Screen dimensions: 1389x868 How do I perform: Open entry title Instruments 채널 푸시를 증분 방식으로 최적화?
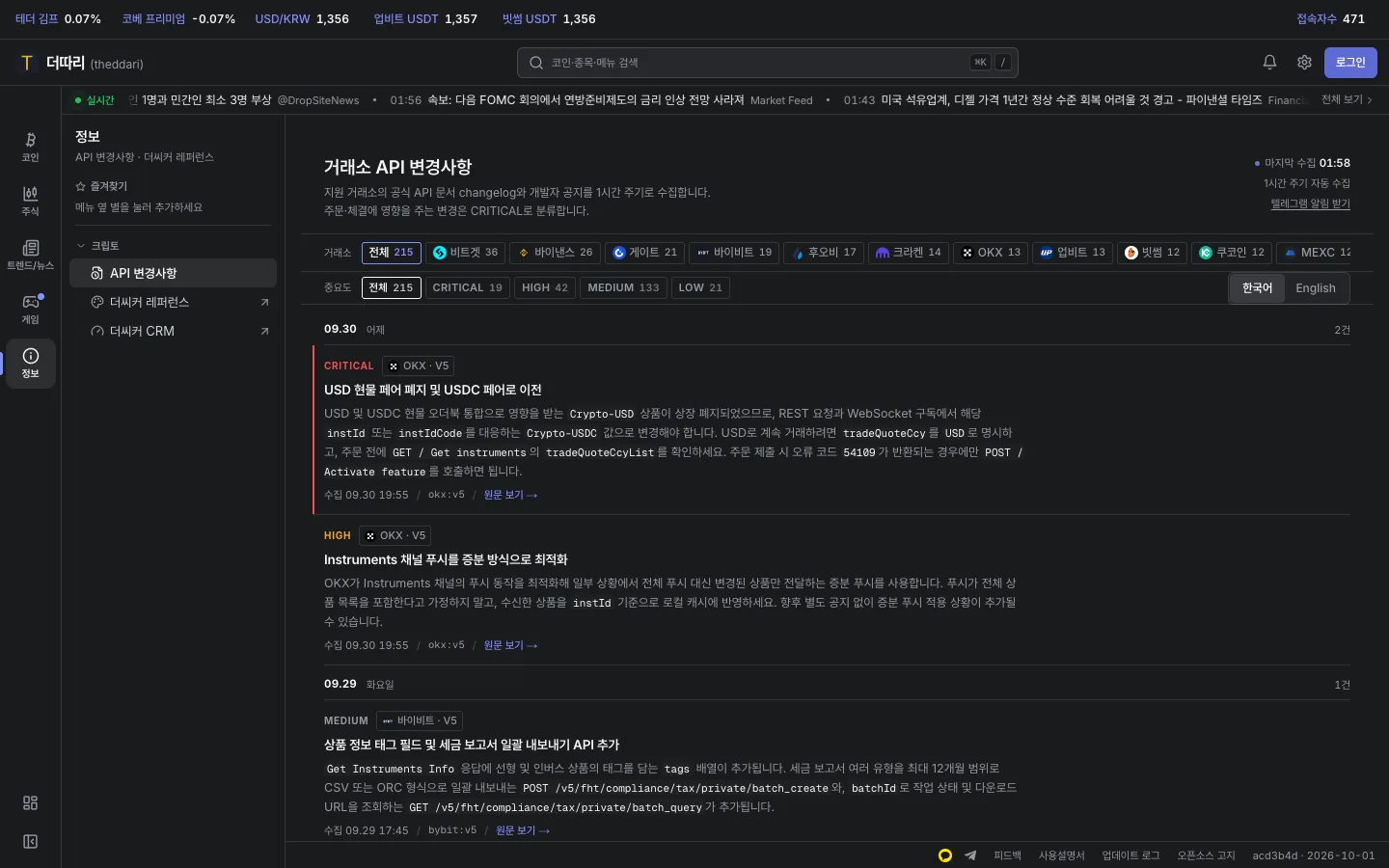pyautogui.click(x=446, y=559)
